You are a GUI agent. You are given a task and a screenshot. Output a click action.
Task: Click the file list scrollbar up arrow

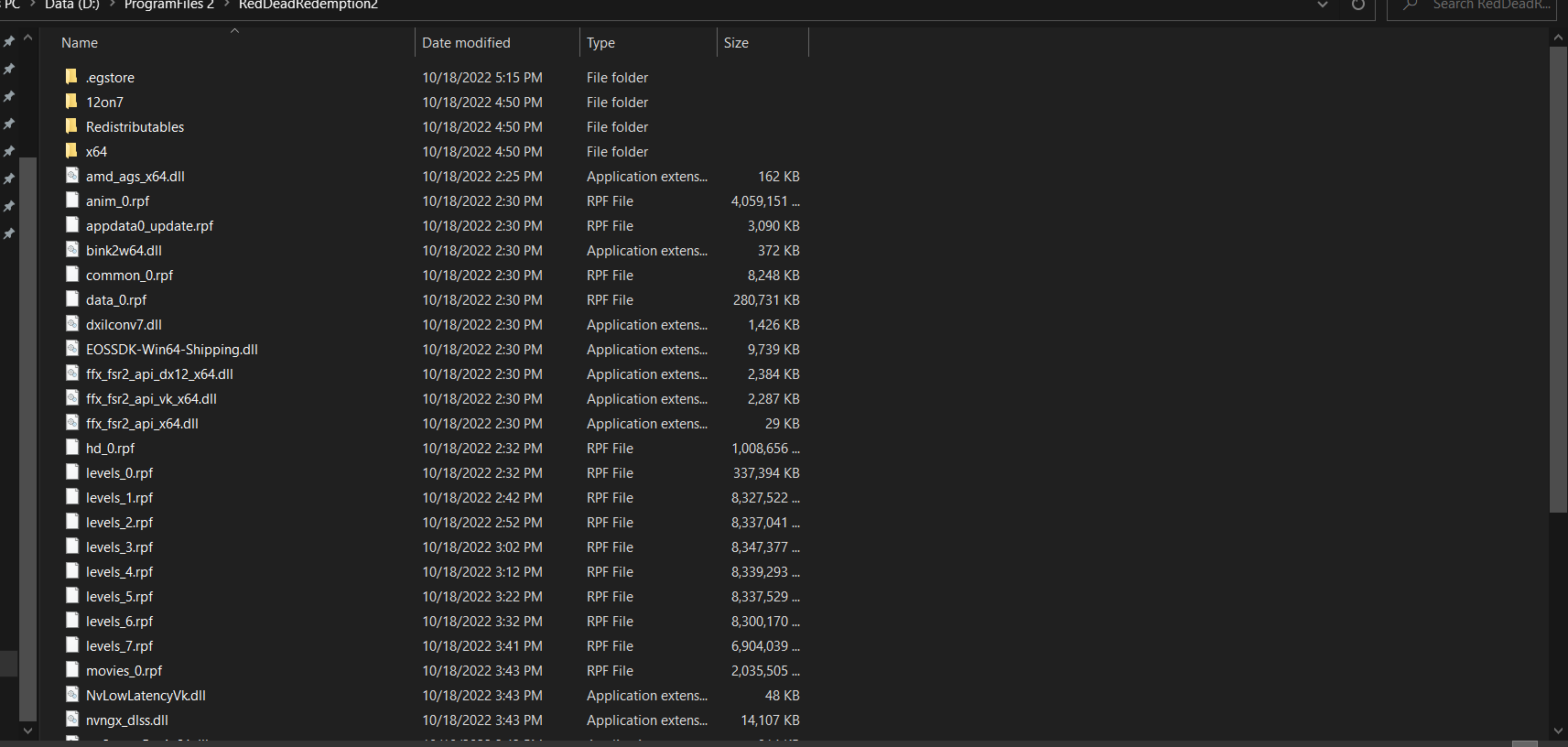click(x=1558, y=38)
